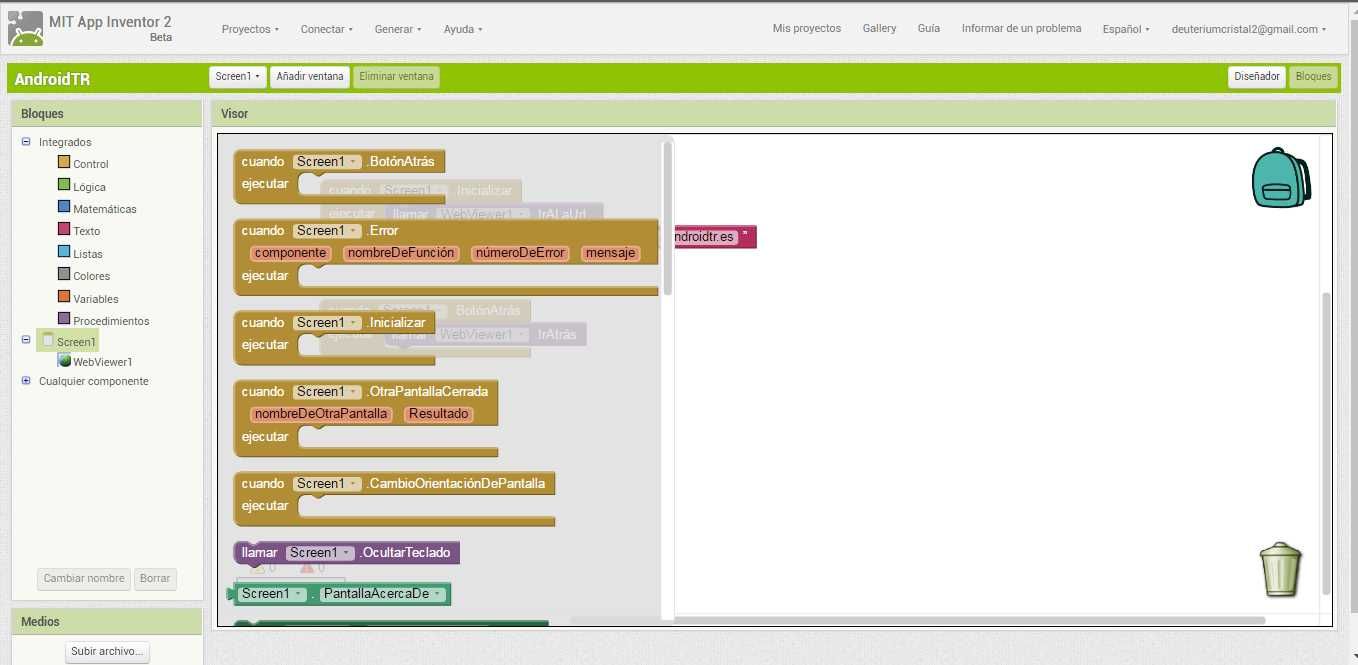1358x665 pixels.
Task: Switch to Diseñador view
Action: (x=1256, y=77)
